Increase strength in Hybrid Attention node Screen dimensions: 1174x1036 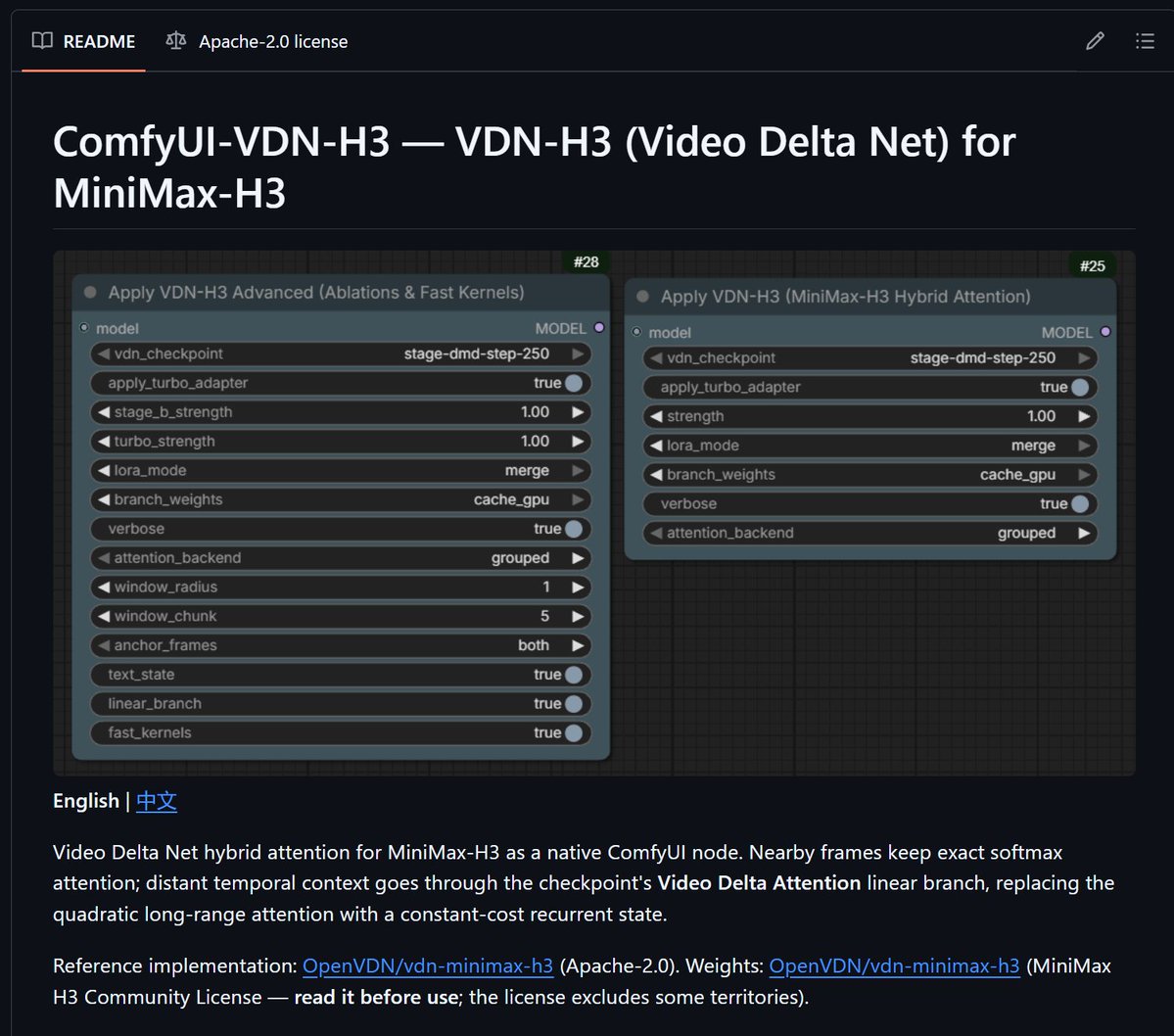pyautogui.click(x=1083, y=416)
